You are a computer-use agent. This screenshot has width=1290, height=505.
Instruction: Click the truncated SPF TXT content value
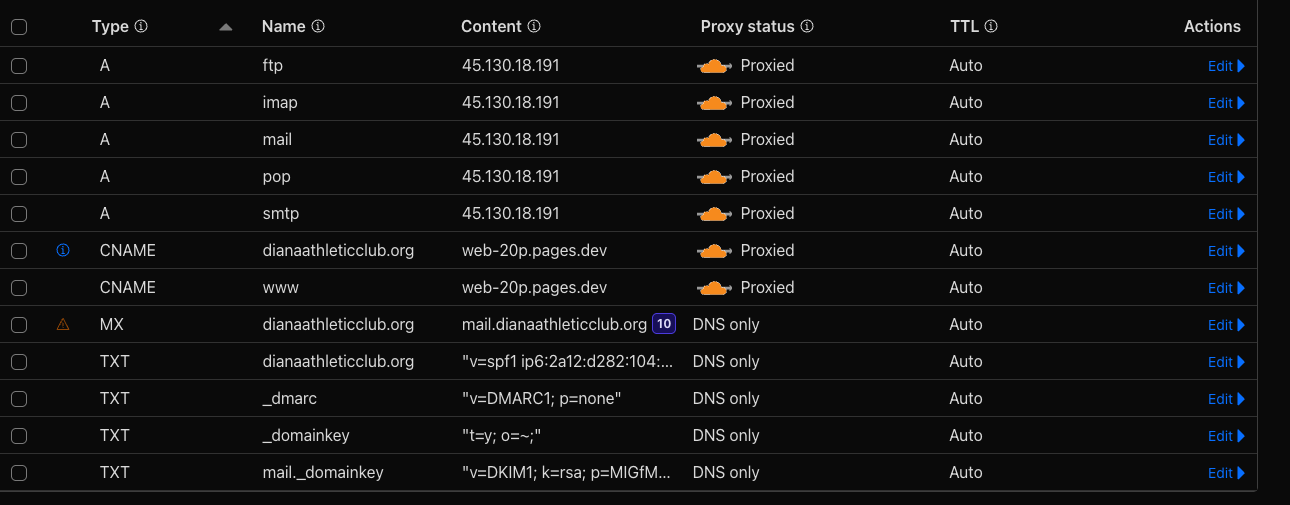point(567,361)
